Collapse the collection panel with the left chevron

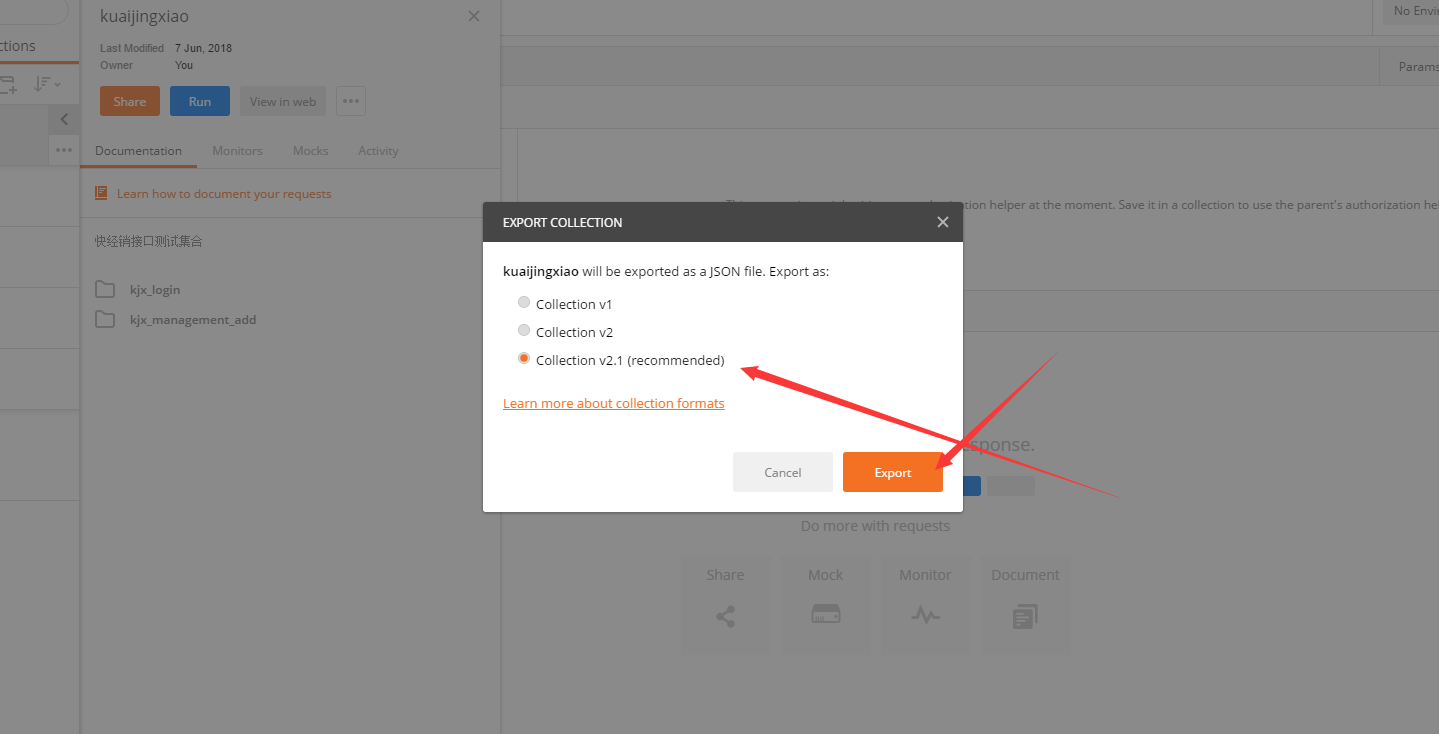click(x=64, y=120)
